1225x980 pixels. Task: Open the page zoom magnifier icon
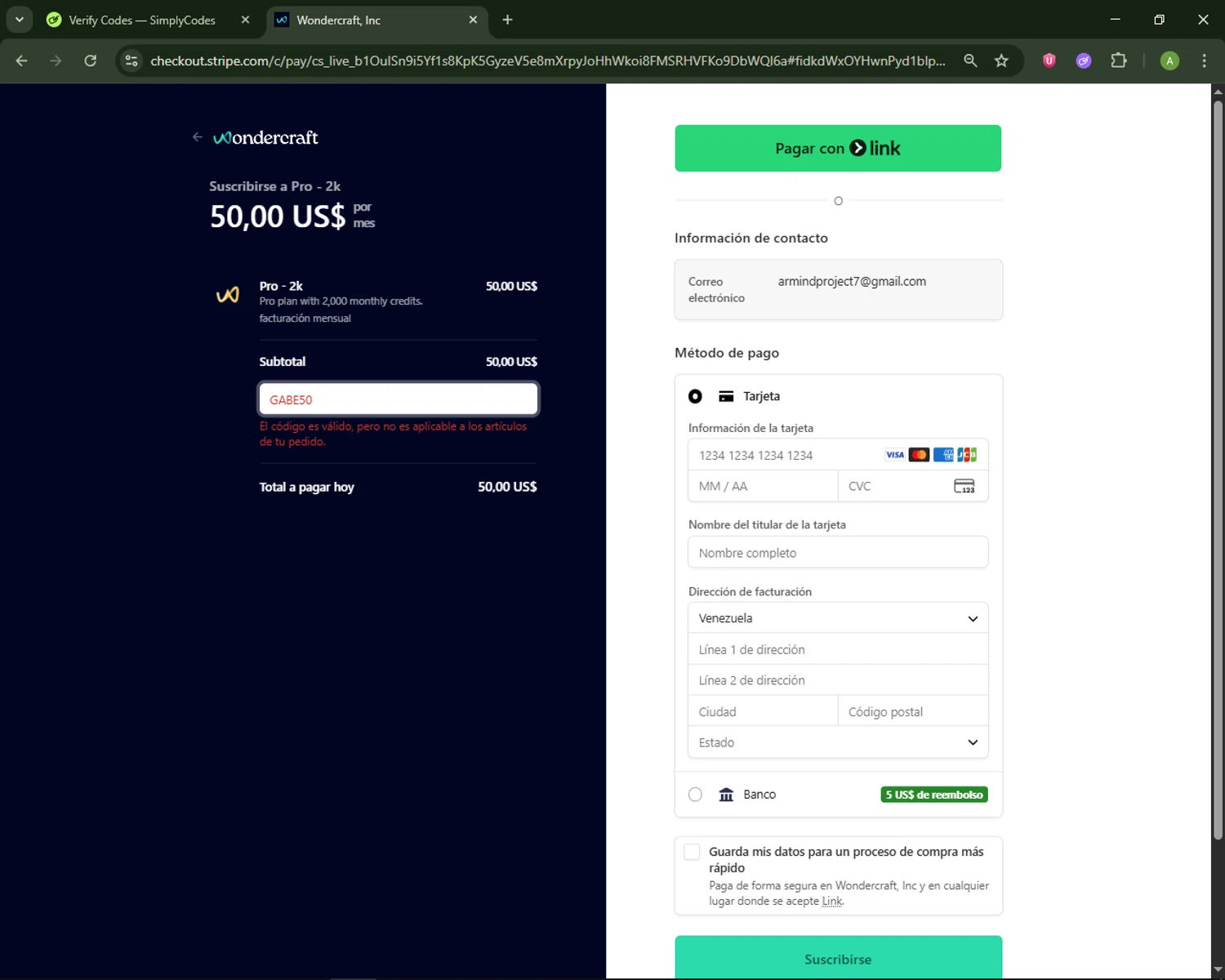[970, 60]
